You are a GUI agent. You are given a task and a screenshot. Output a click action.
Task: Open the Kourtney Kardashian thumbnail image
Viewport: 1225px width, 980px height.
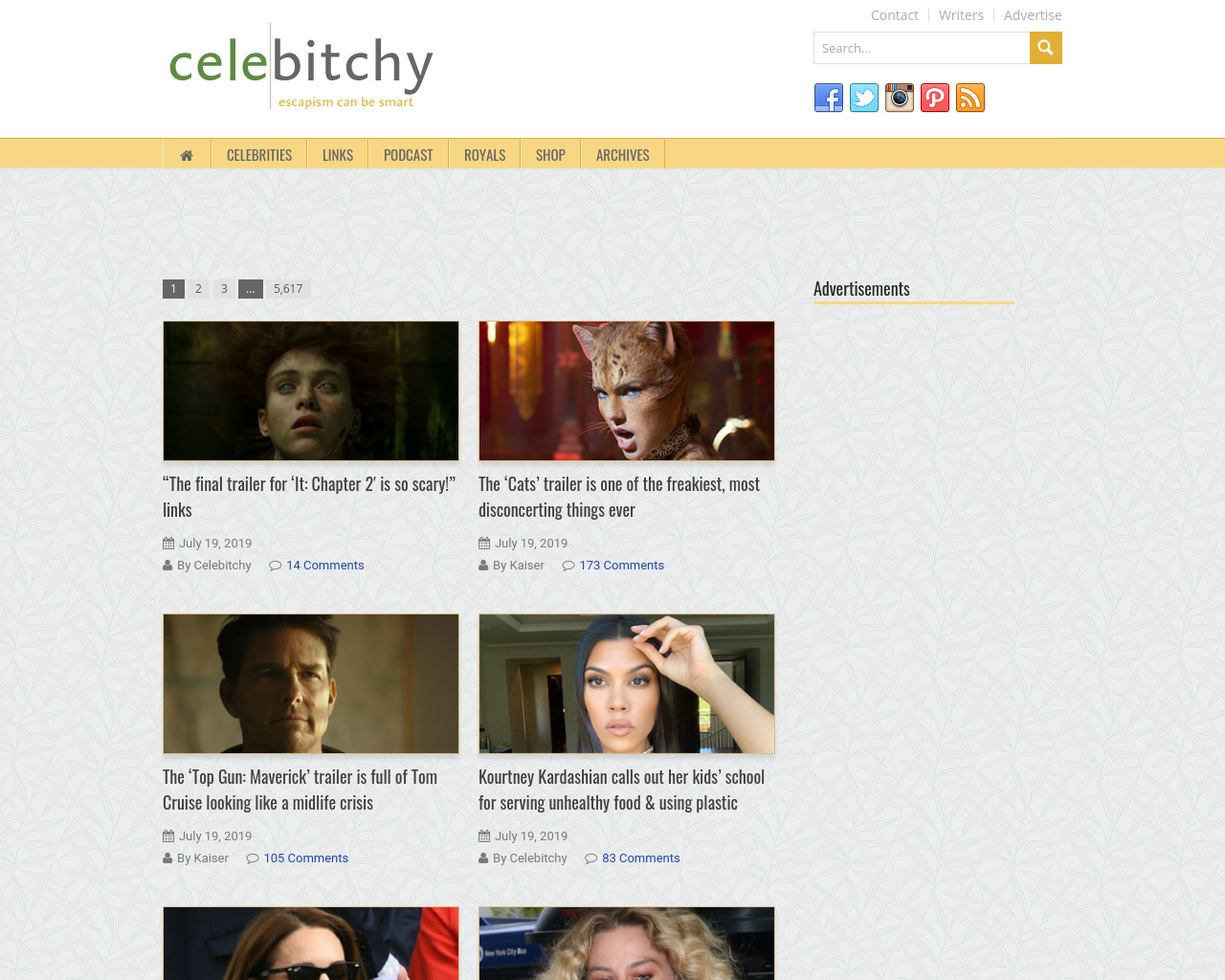point(627,683)
